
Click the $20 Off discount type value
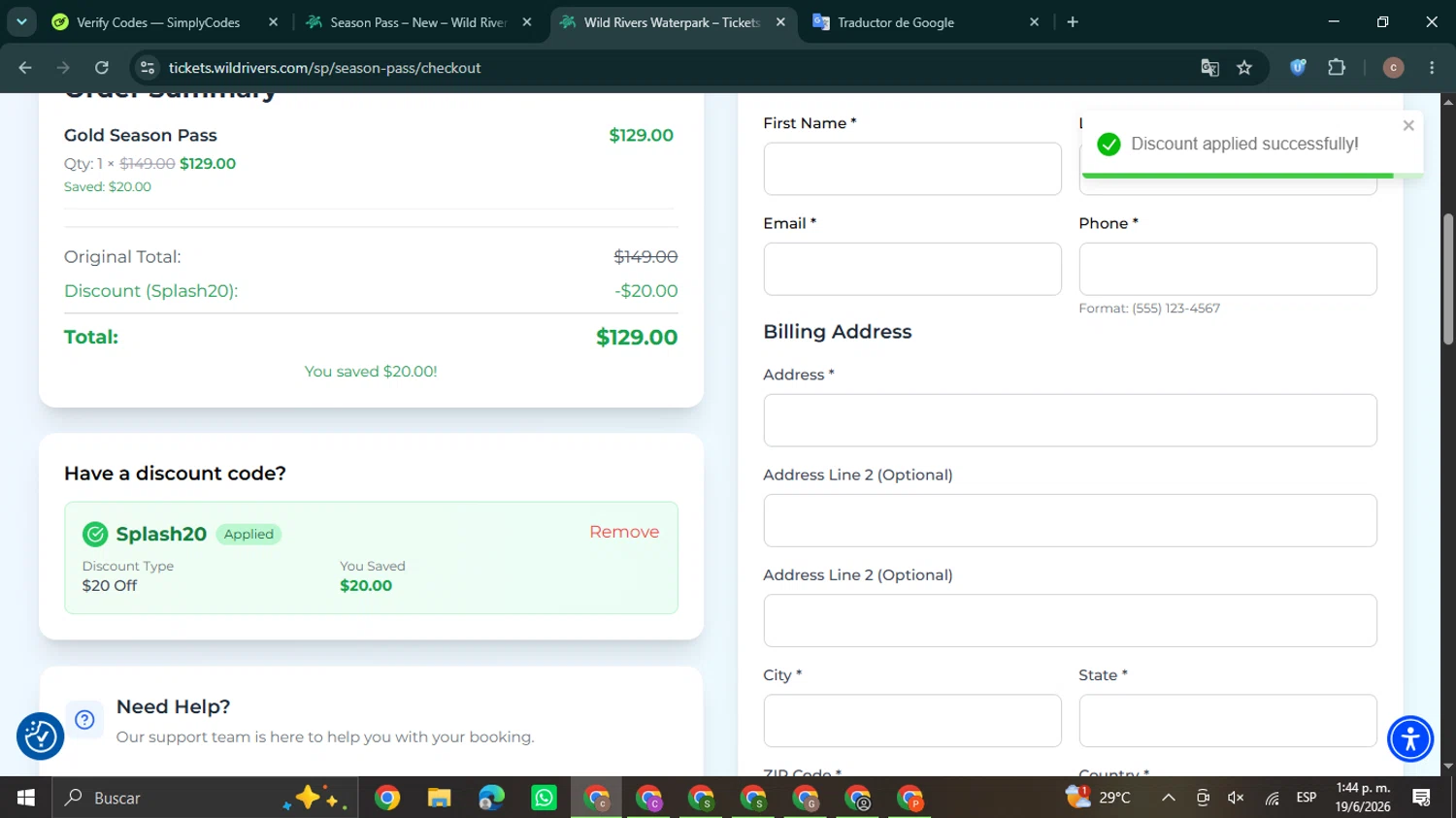[110, 586]
